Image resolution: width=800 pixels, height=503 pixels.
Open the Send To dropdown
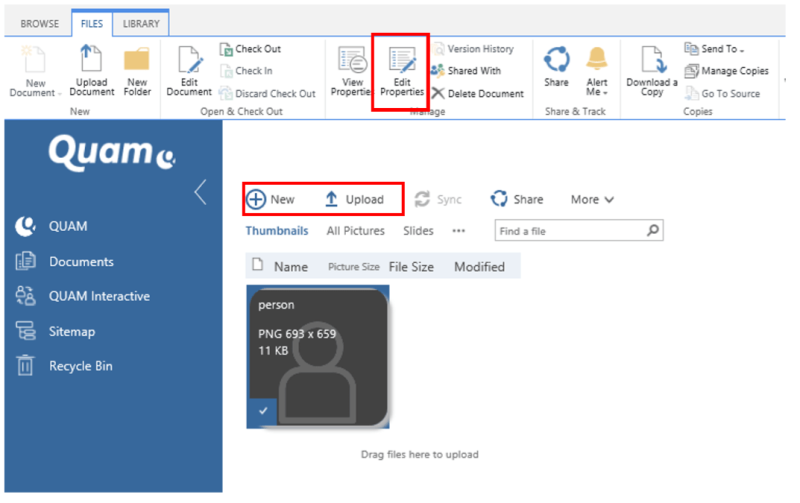pos(718,48)
